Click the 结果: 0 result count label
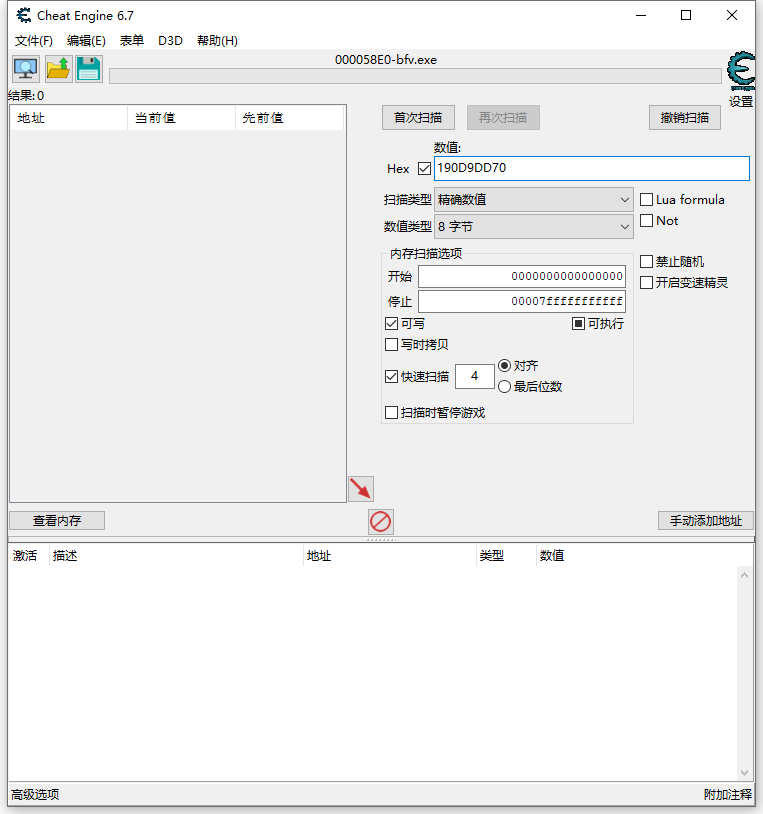 click(26, 96)
